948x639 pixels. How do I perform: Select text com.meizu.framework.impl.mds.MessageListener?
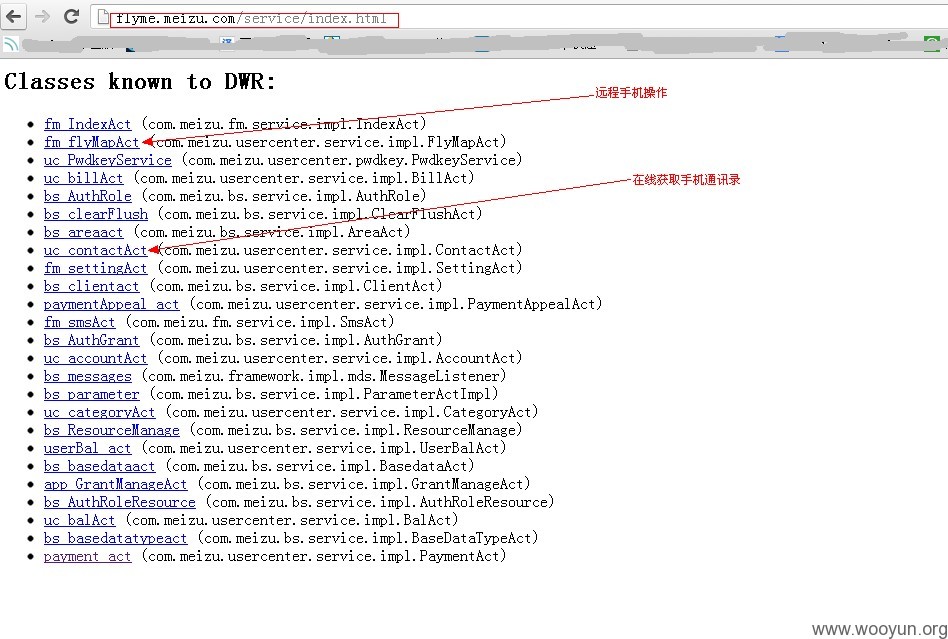[x=323, y=377]
